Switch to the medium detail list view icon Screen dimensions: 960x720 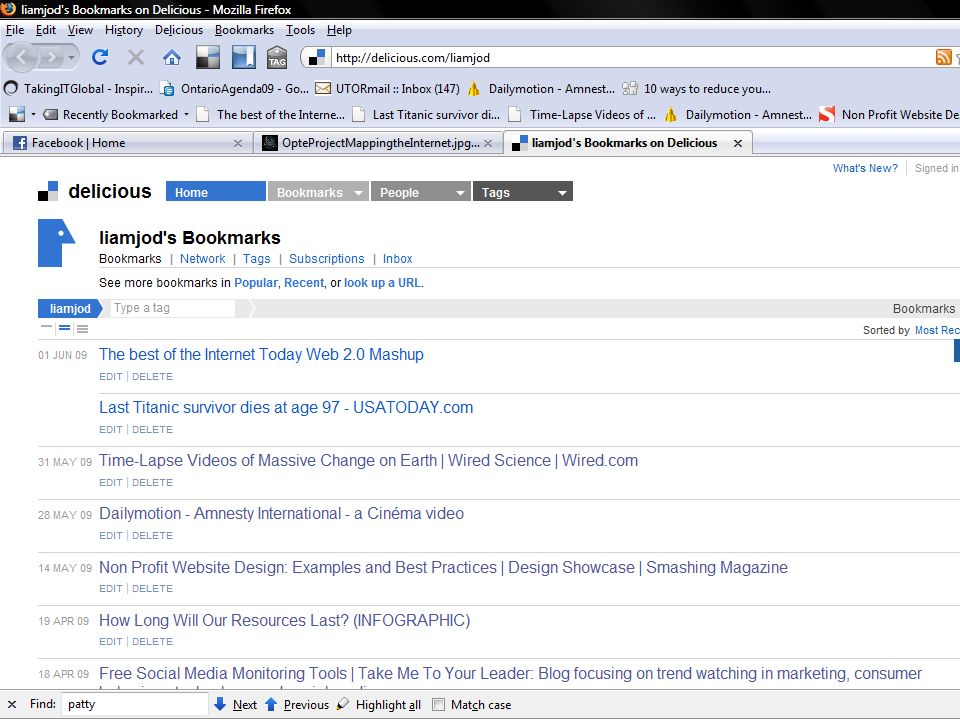(x=64, y=328)
